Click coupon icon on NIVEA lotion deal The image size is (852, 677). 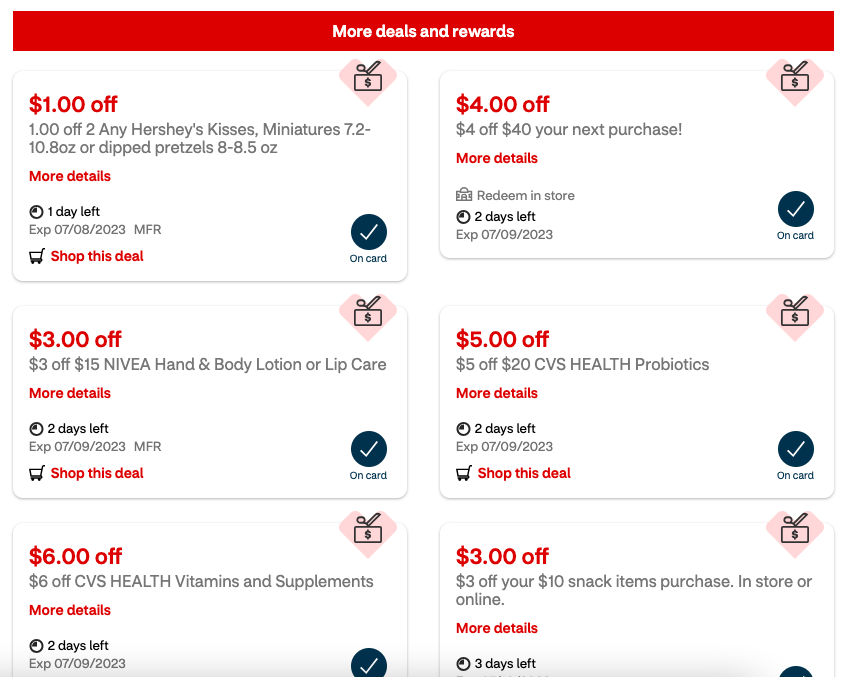coord(368,311)
